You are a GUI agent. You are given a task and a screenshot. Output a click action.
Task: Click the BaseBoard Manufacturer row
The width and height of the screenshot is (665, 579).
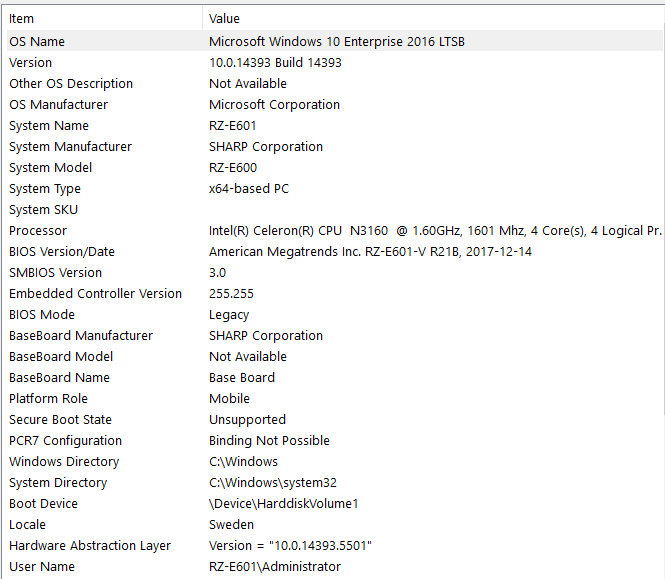point(81,336)
